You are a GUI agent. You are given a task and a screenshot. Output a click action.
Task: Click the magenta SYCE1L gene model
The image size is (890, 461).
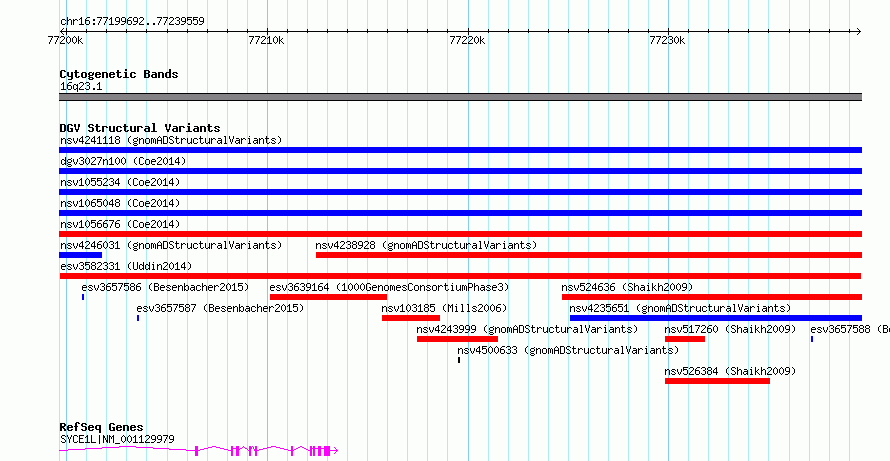(199, 451)
